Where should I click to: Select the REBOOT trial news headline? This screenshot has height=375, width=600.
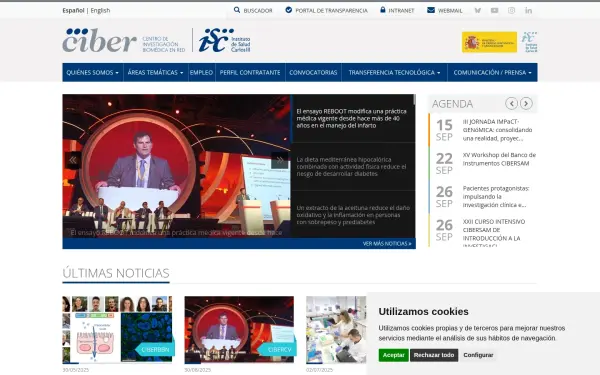tap(352, 118)
